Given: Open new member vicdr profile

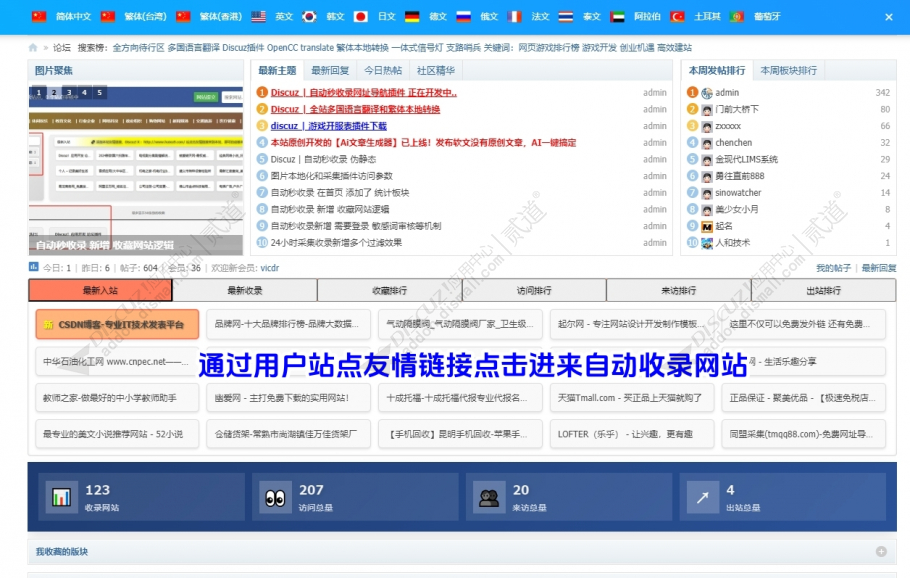Looking at the screenshot, I should coord(270,268).
